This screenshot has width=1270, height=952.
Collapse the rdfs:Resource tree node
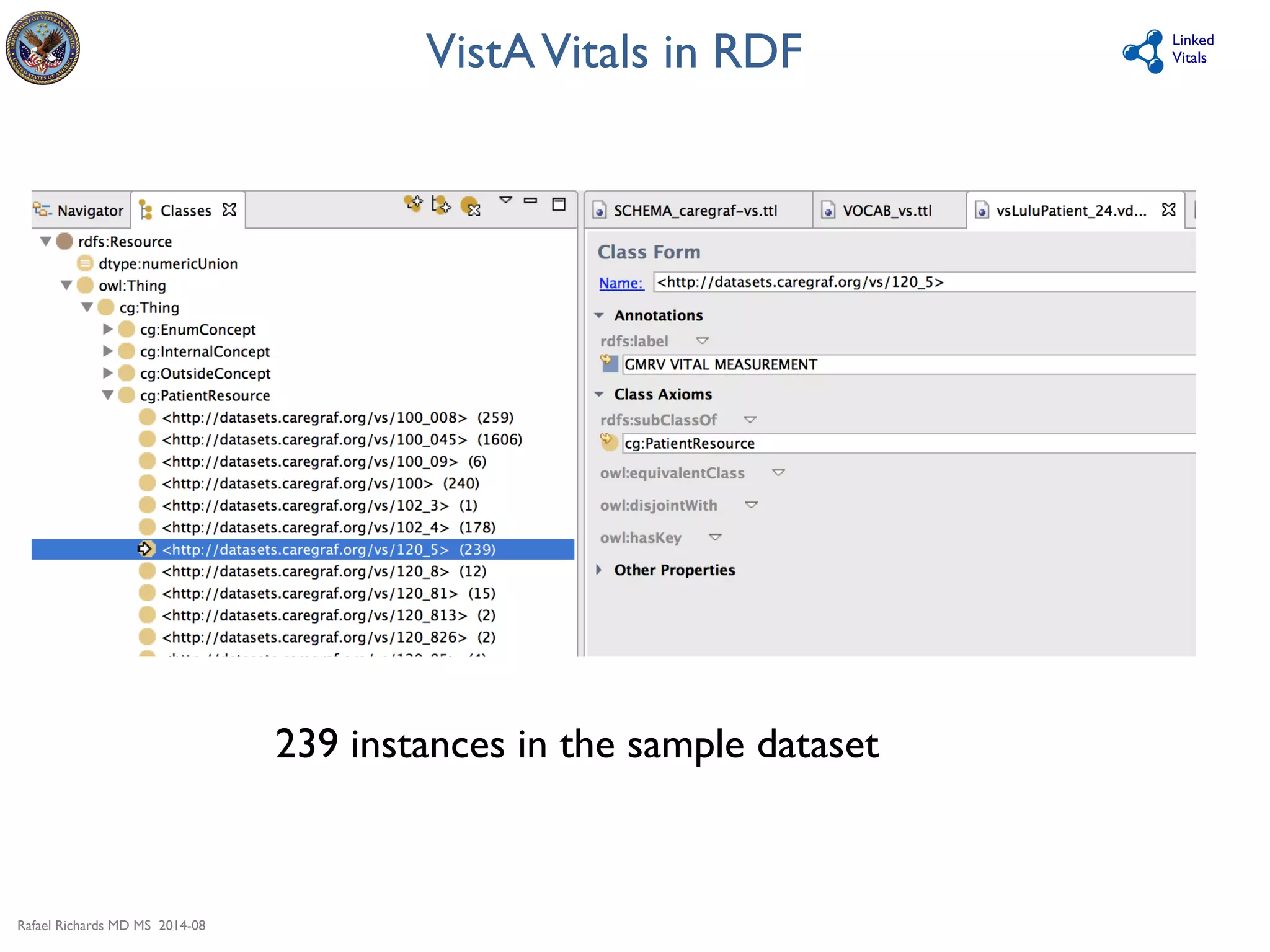coord(46,241)
